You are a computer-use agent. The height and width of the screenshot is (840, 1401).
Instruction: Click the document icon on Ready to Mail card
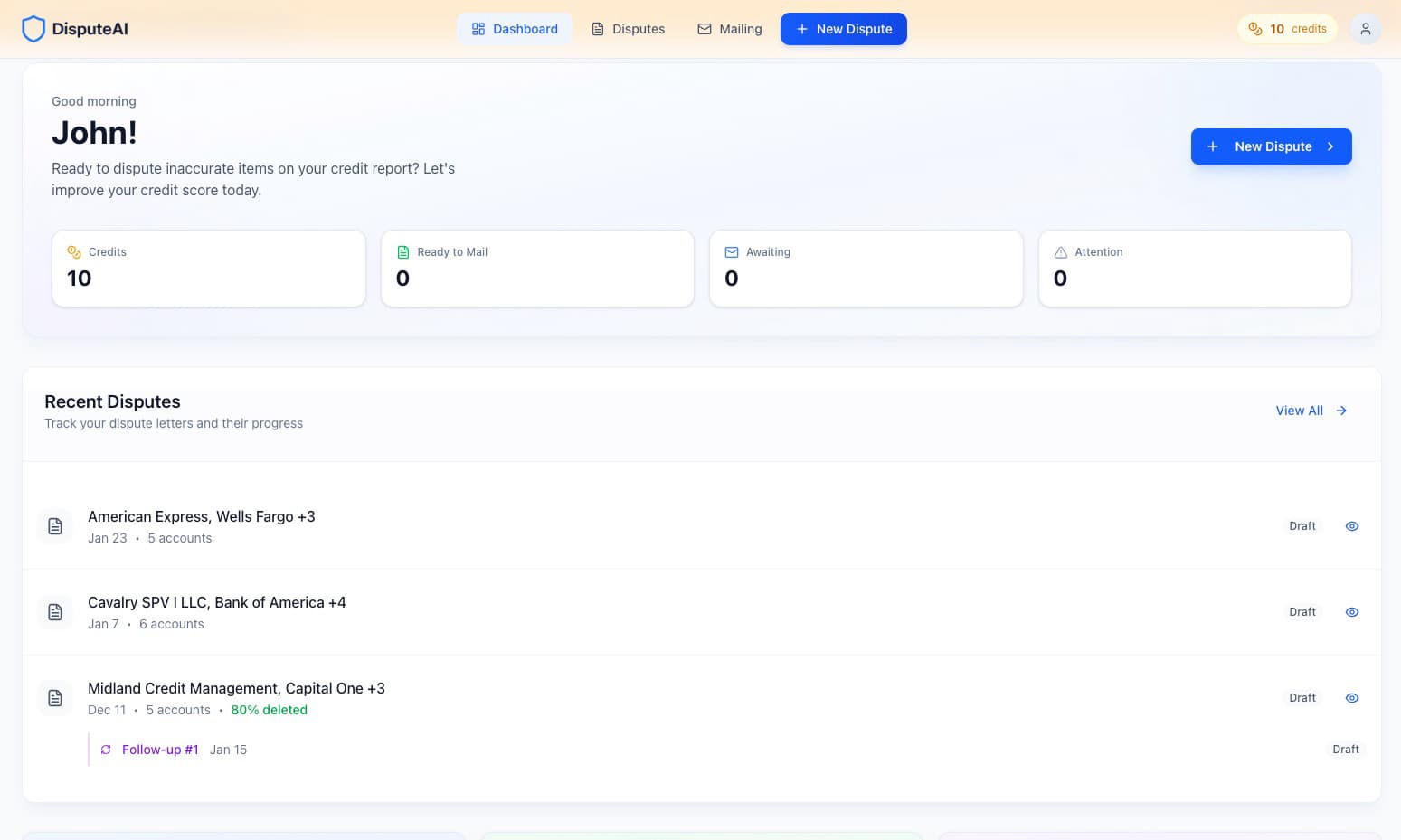(402, 252)
